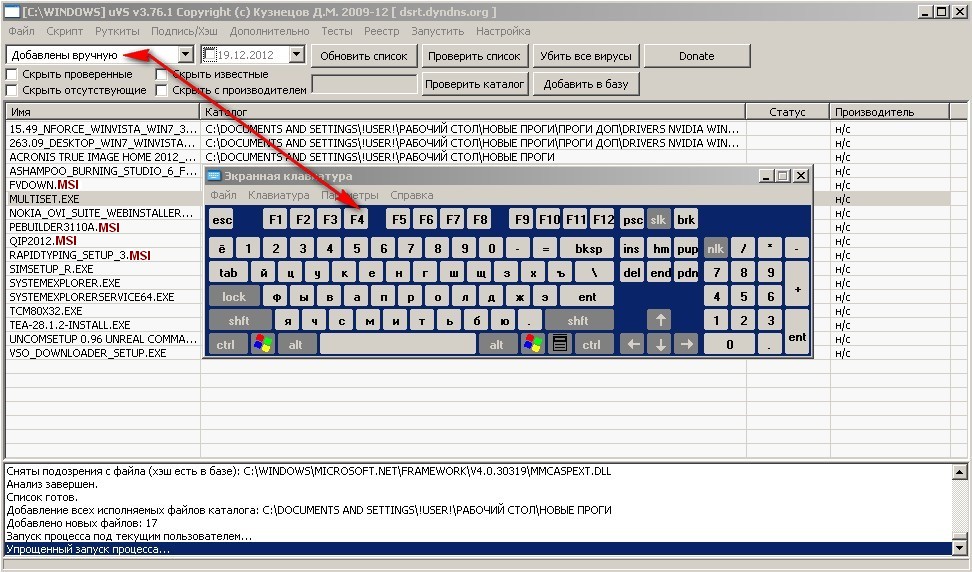972x572 pixels.
Task: Click the empty field beside 'Скрыть с производителем'
Action: point(364,84)
